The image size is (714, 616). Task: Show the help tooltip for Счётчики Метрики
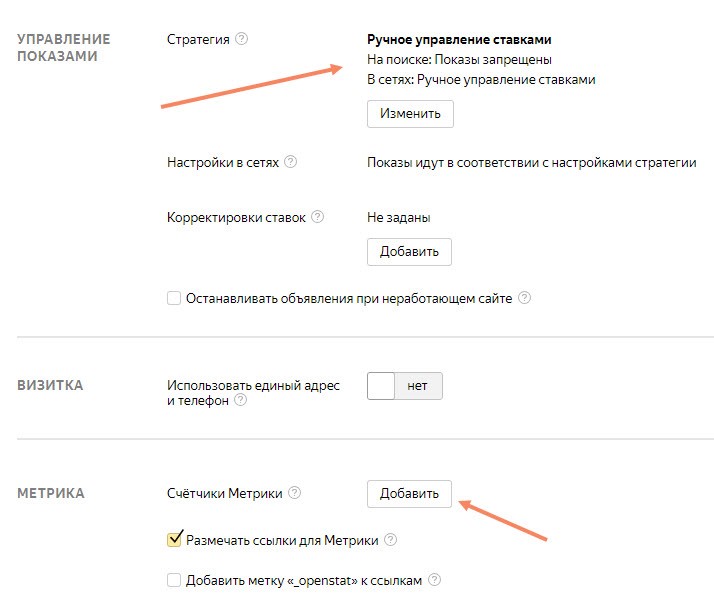click(294, 493)
